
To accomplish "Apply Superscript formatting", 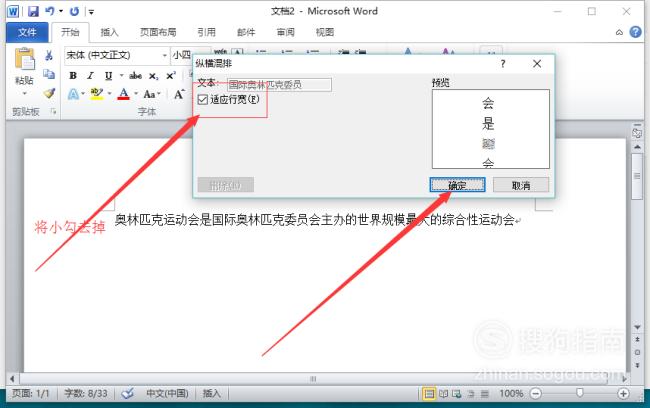I will pos(170,76).
